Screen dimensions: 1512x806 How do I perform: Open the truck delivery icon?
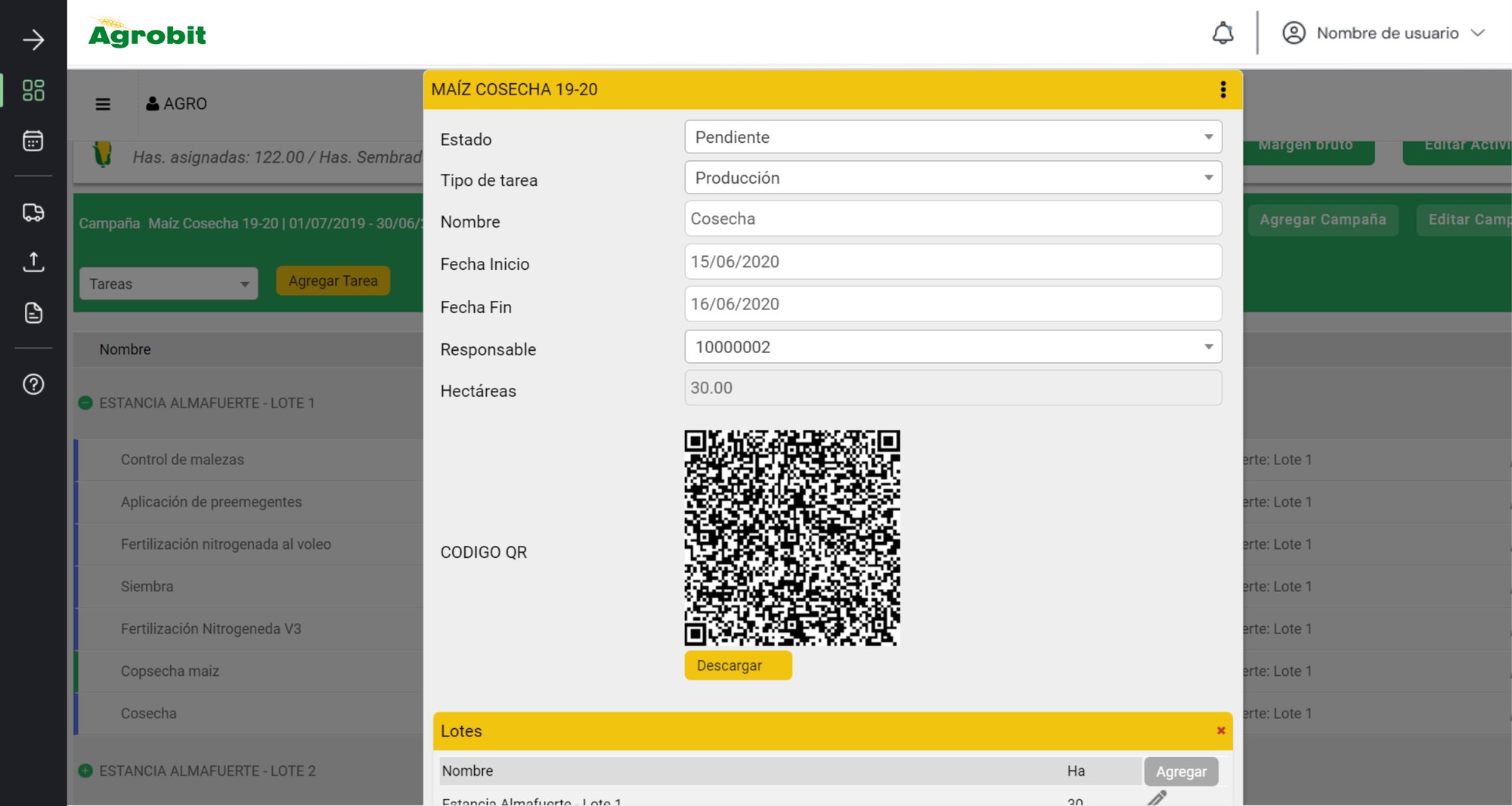[33, 212]
